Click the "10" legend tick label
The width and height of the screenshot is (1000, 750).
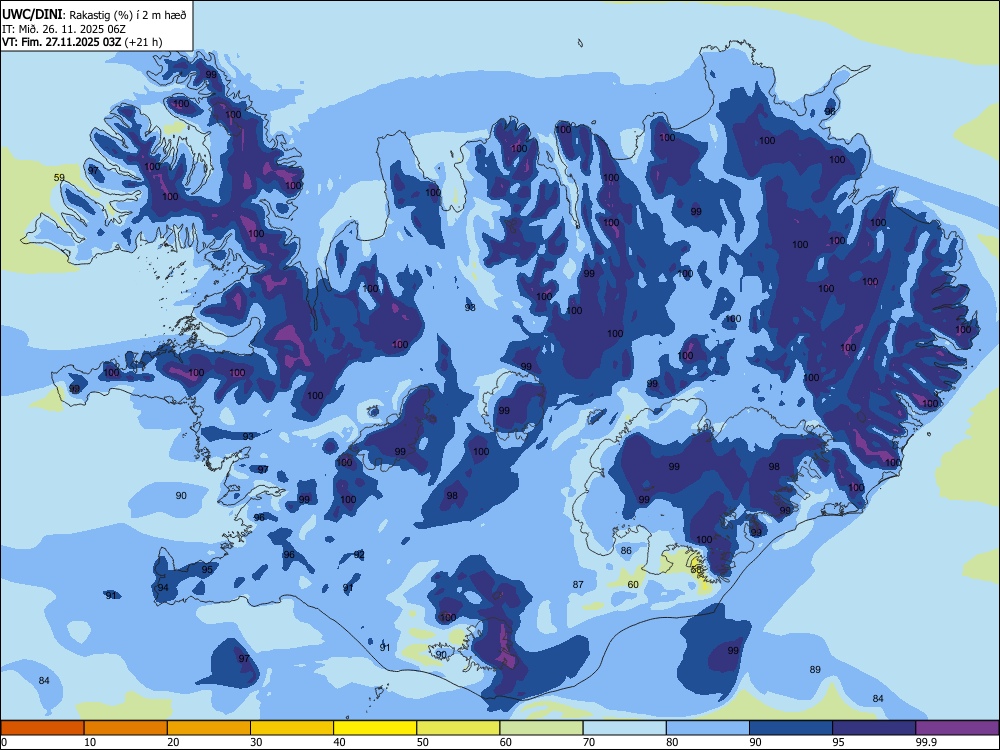click(x=90, y=742)
